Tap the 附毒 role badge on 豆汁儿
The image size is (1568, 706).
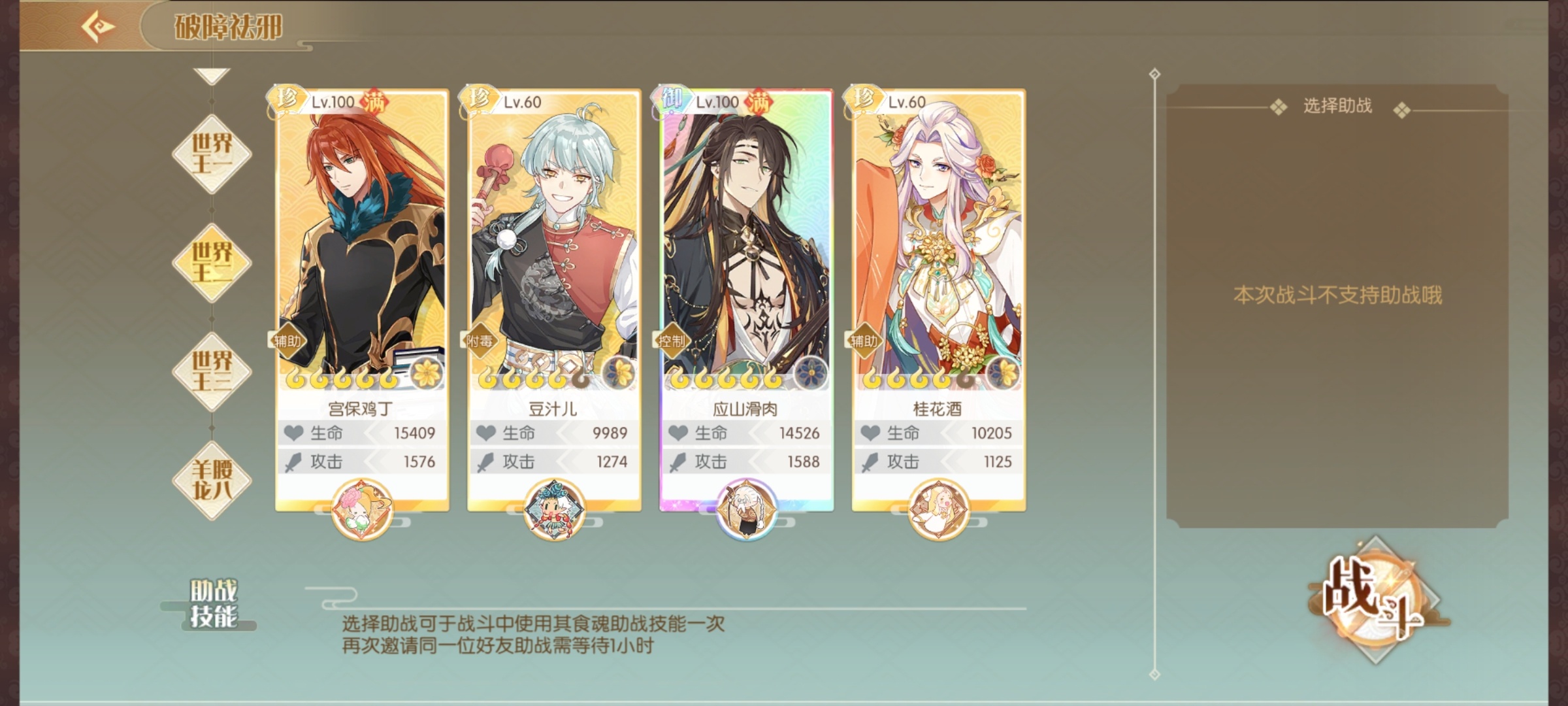(479, 341)
